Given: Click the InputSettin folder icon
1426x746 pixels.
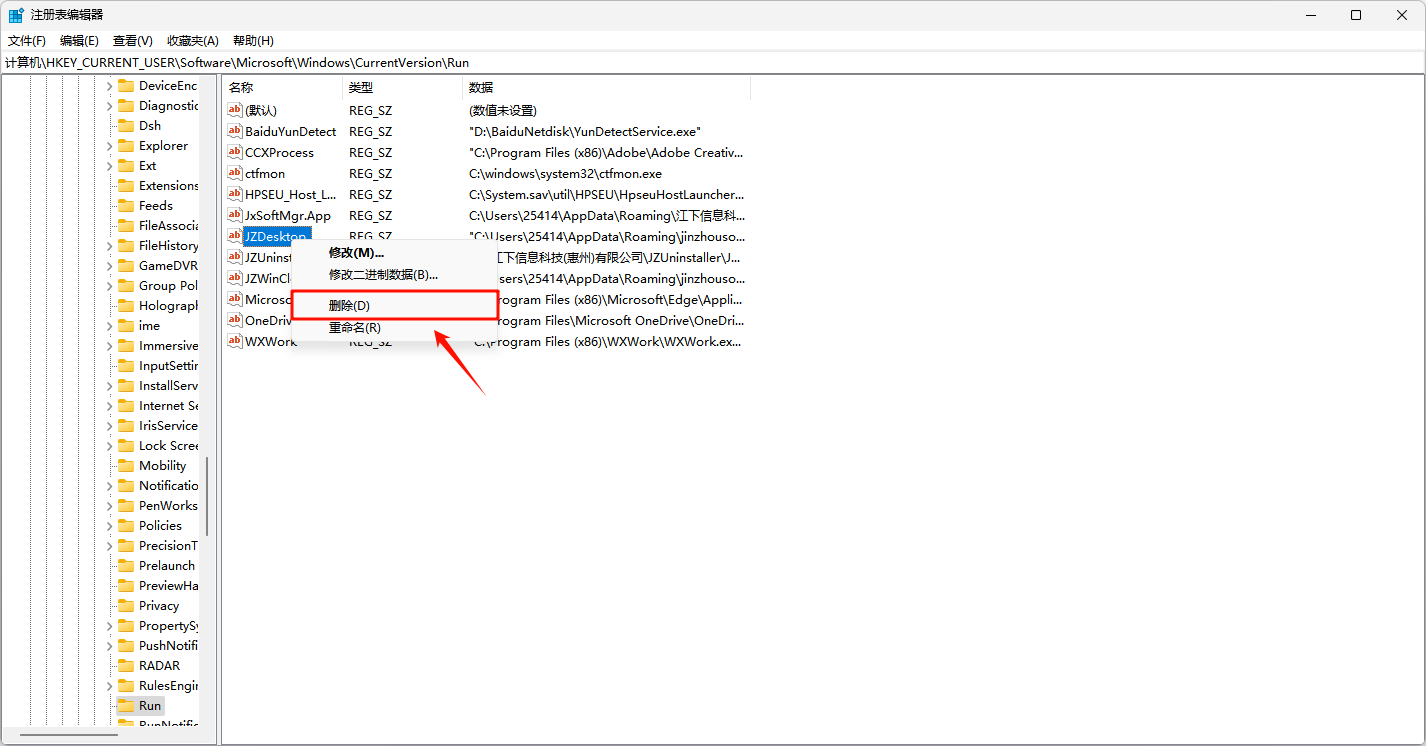Looking at the screenshot, I should [126, 365].
